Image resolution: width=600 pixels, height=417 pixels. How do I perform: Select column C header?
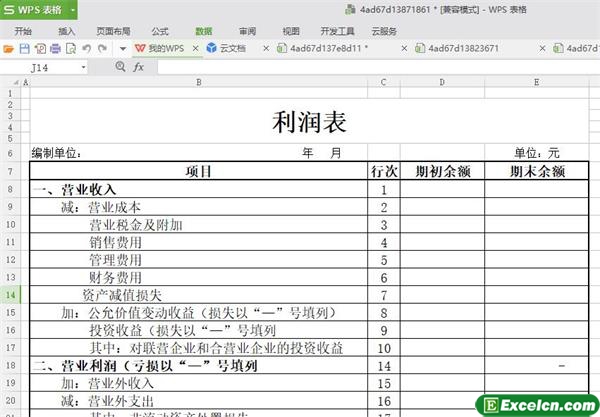(384, 82)
